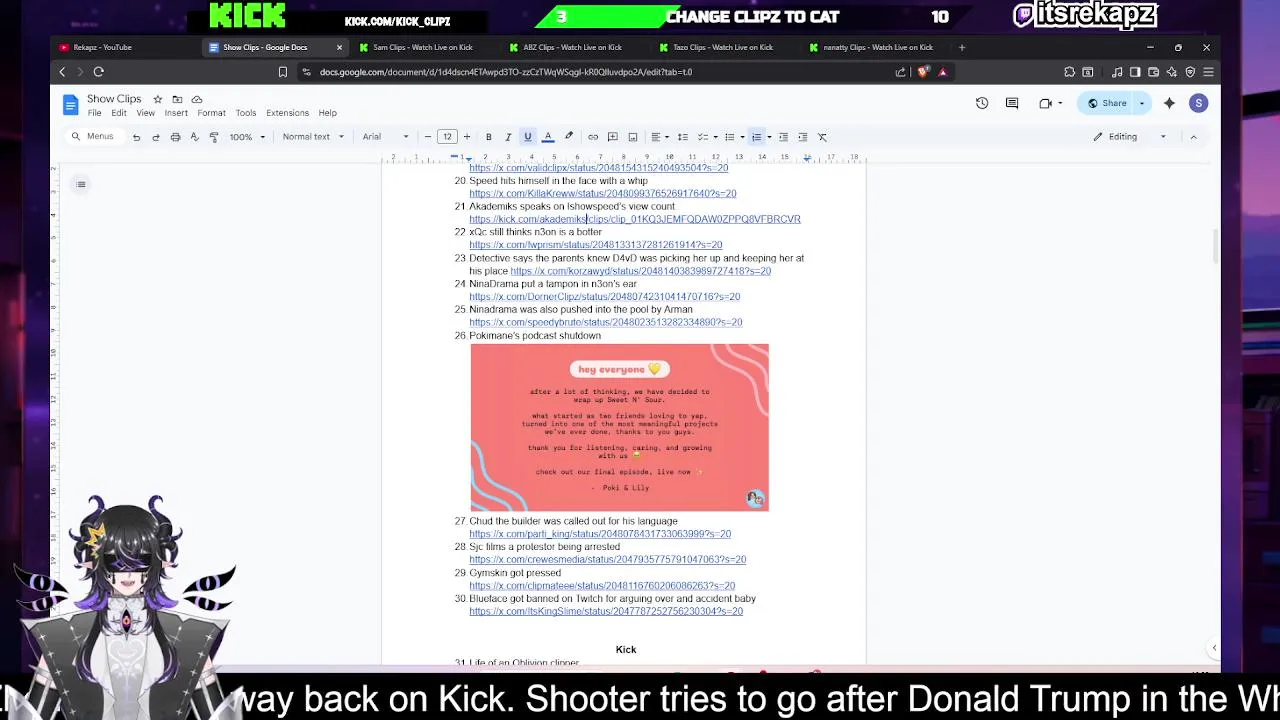Add a comment via toolbar icon
The height and width of the screenshot is (720, 1280).
pyautogui.click(x=613, y=137)
